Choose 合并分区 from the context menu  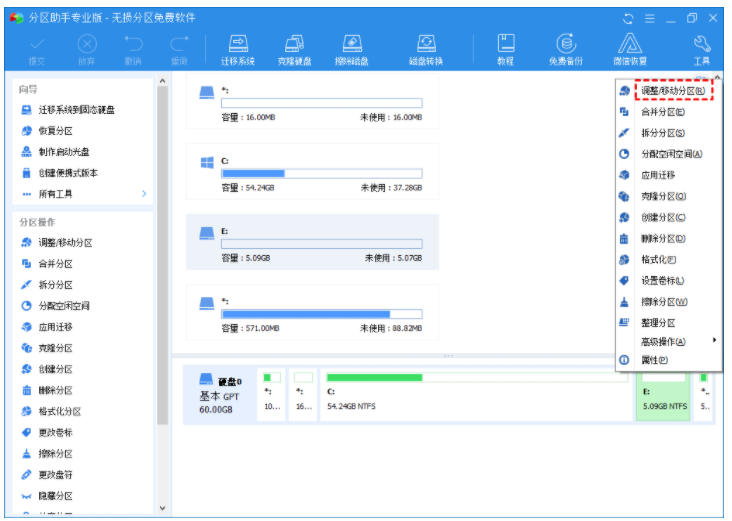(662, 112)
